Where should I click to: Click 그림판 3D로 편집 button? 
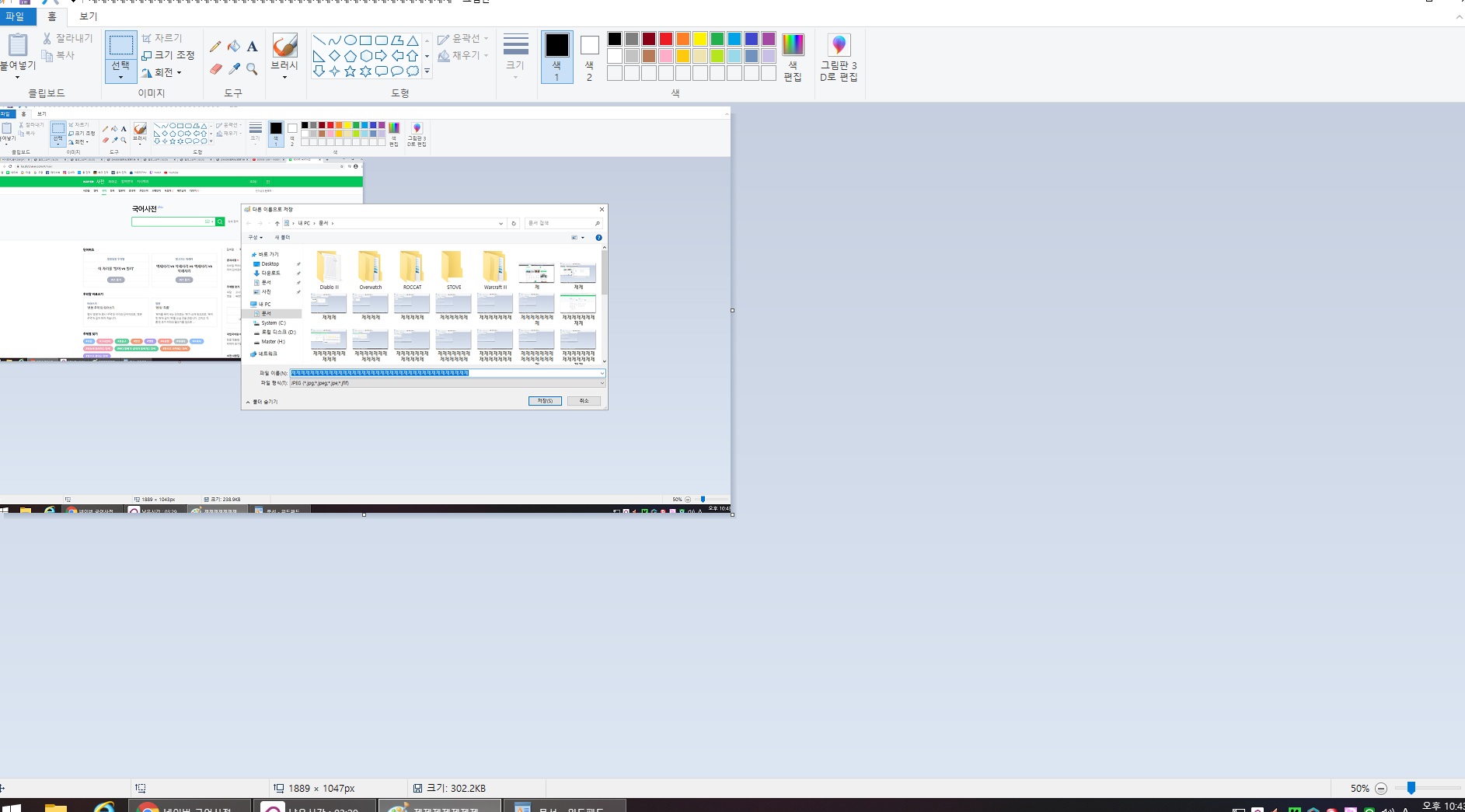click(x=839, y=57)
